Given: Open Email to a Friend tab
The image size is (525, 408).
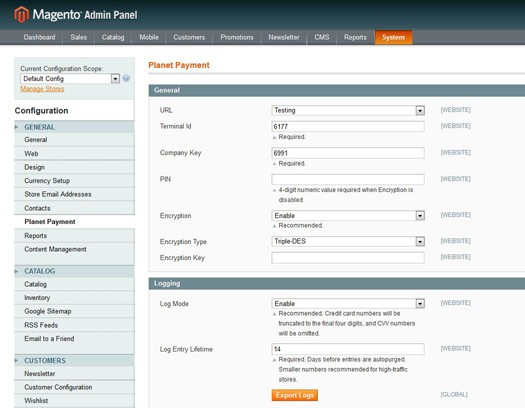Looking at the screenshot, I should coord(74,339).
